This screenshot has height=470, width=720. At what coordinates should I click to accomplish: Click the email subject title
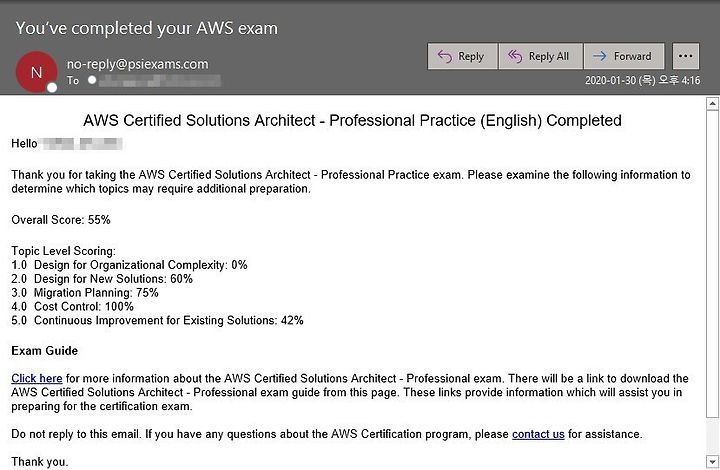pos(146,28)
